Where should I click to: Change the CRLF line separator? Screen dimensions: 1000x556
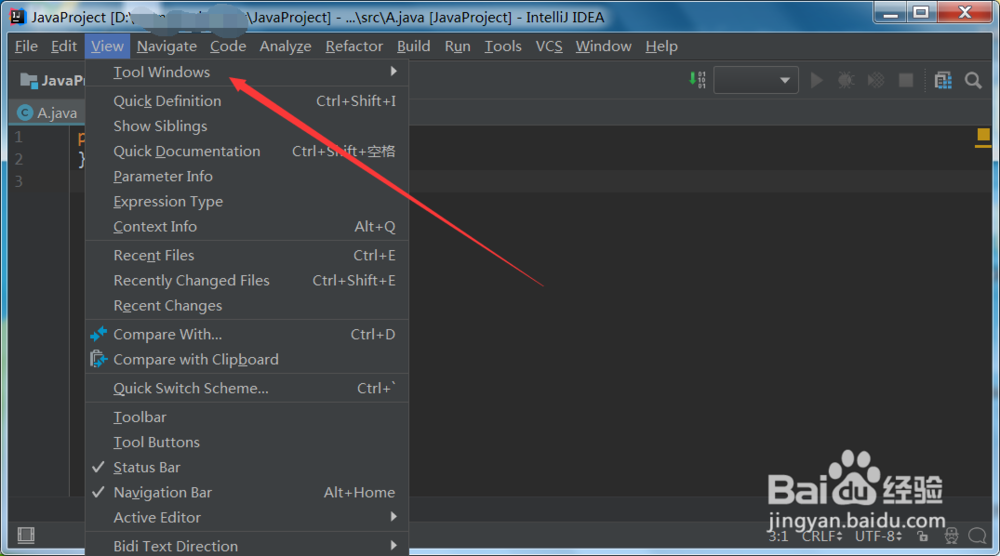coord(823,536)
